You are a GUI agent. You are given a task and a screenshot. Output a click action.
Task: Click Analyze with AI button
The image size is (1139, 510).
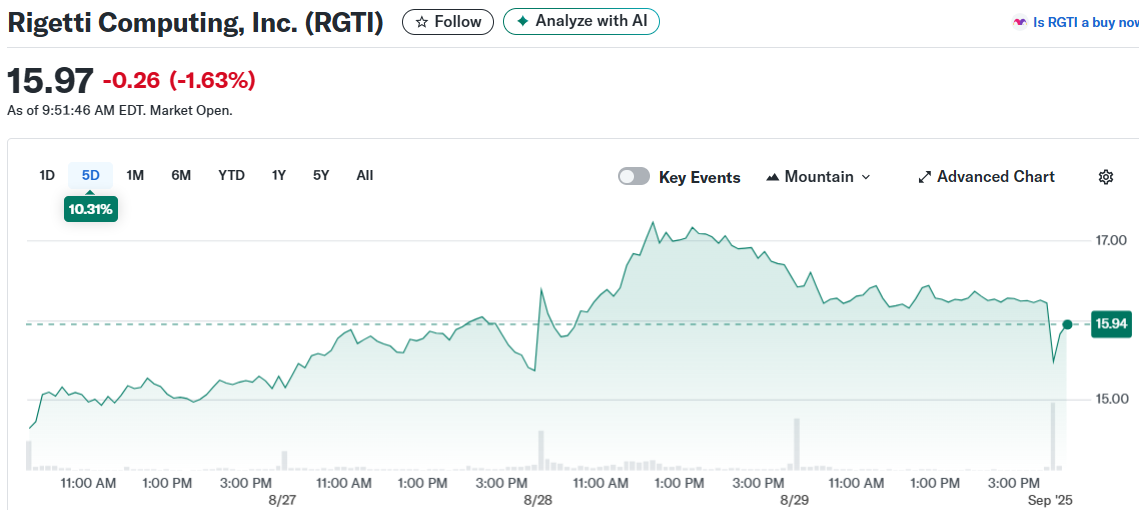(581, 22)
